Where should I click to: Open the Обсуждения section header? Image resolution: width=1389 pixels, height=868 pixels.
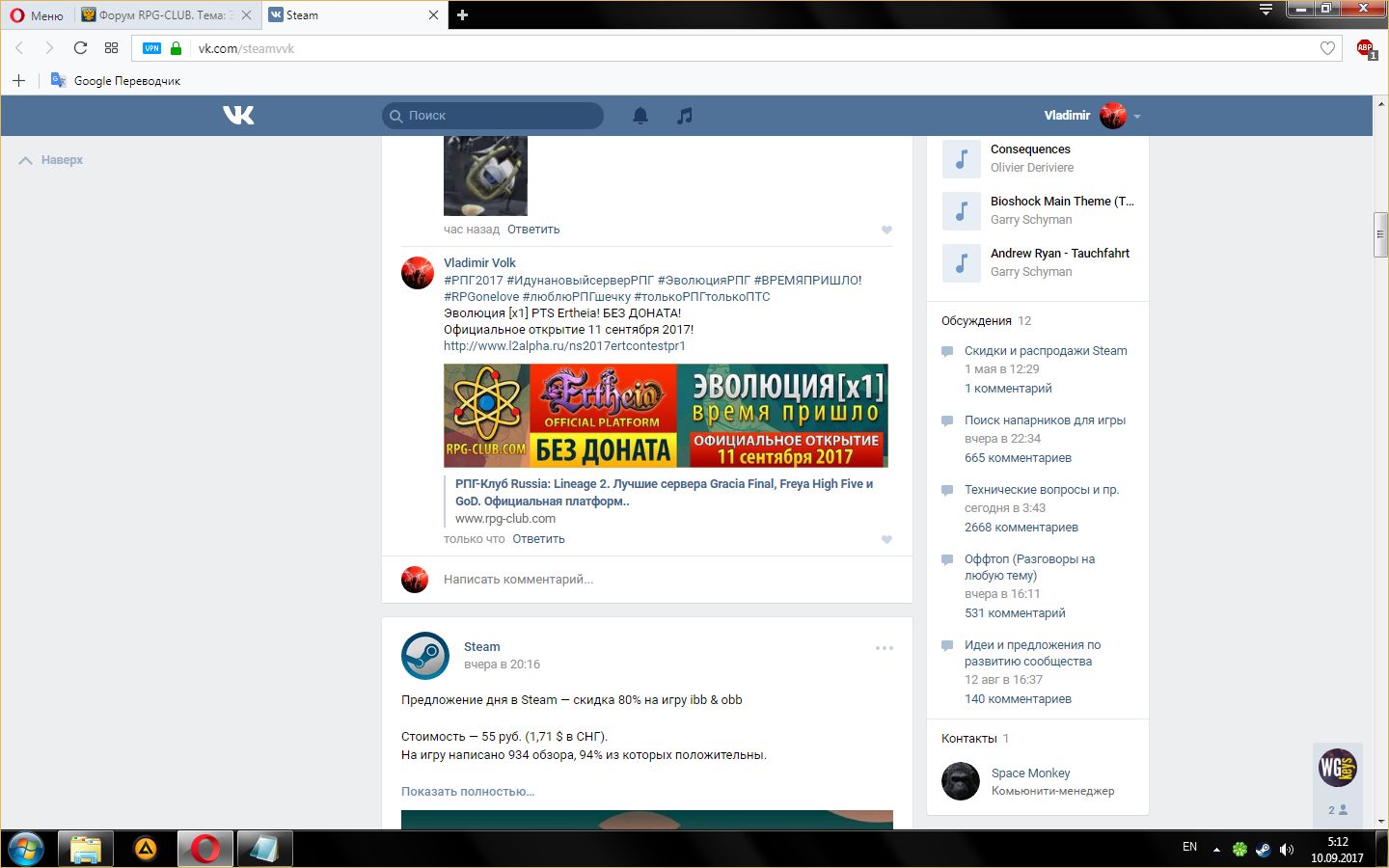(x=976, y=321)
